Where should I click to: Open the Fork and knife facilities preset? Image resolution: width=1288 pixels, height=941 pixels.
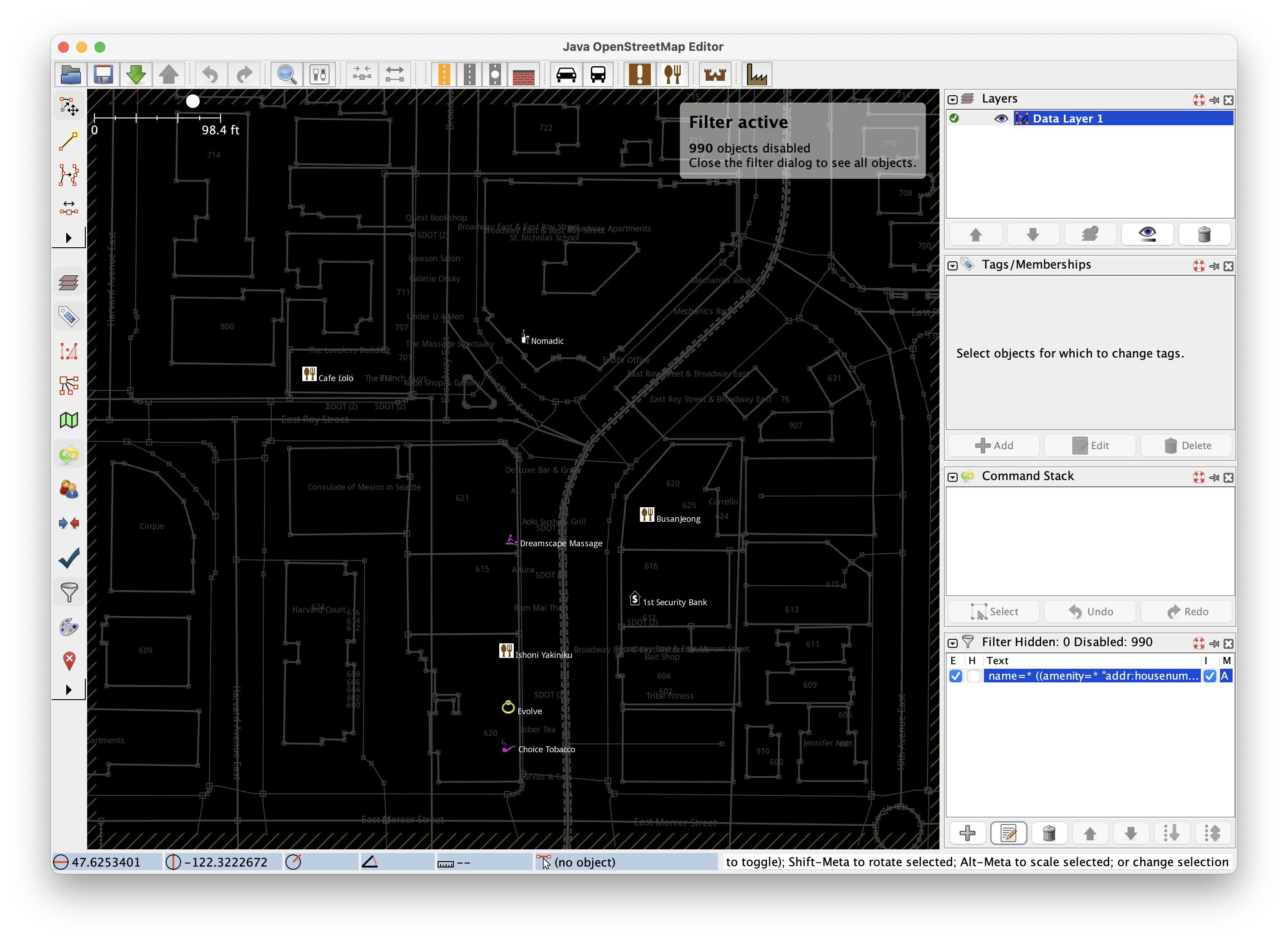(x=673, y=74)
